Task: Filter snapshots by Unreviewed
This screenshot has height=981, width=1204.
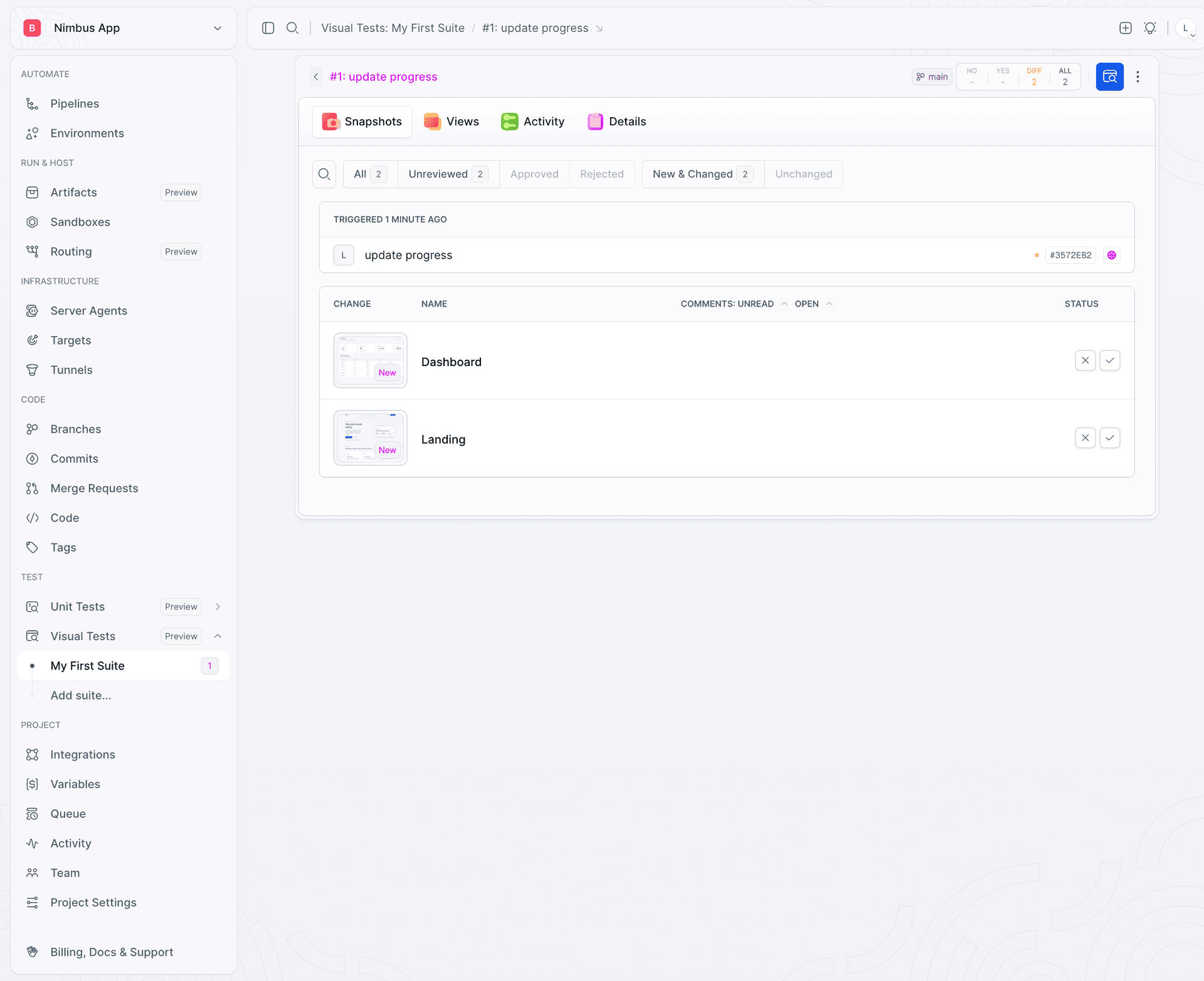Action: [448, 174]
